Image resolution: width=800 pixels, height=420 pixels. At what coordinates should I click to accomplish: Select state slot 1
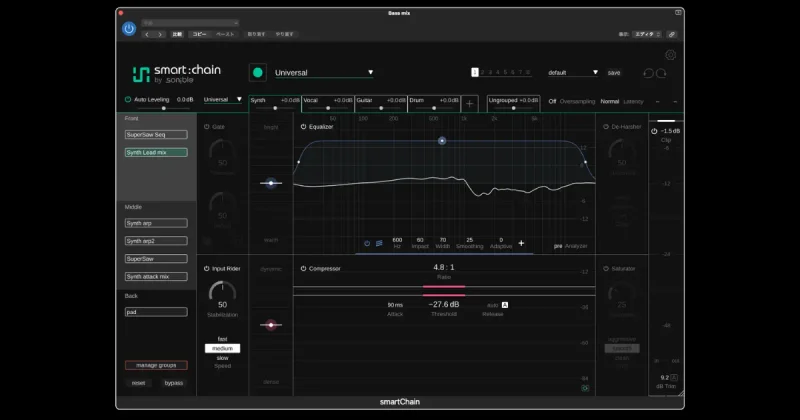pyautogui.click(x=474, y=72)
